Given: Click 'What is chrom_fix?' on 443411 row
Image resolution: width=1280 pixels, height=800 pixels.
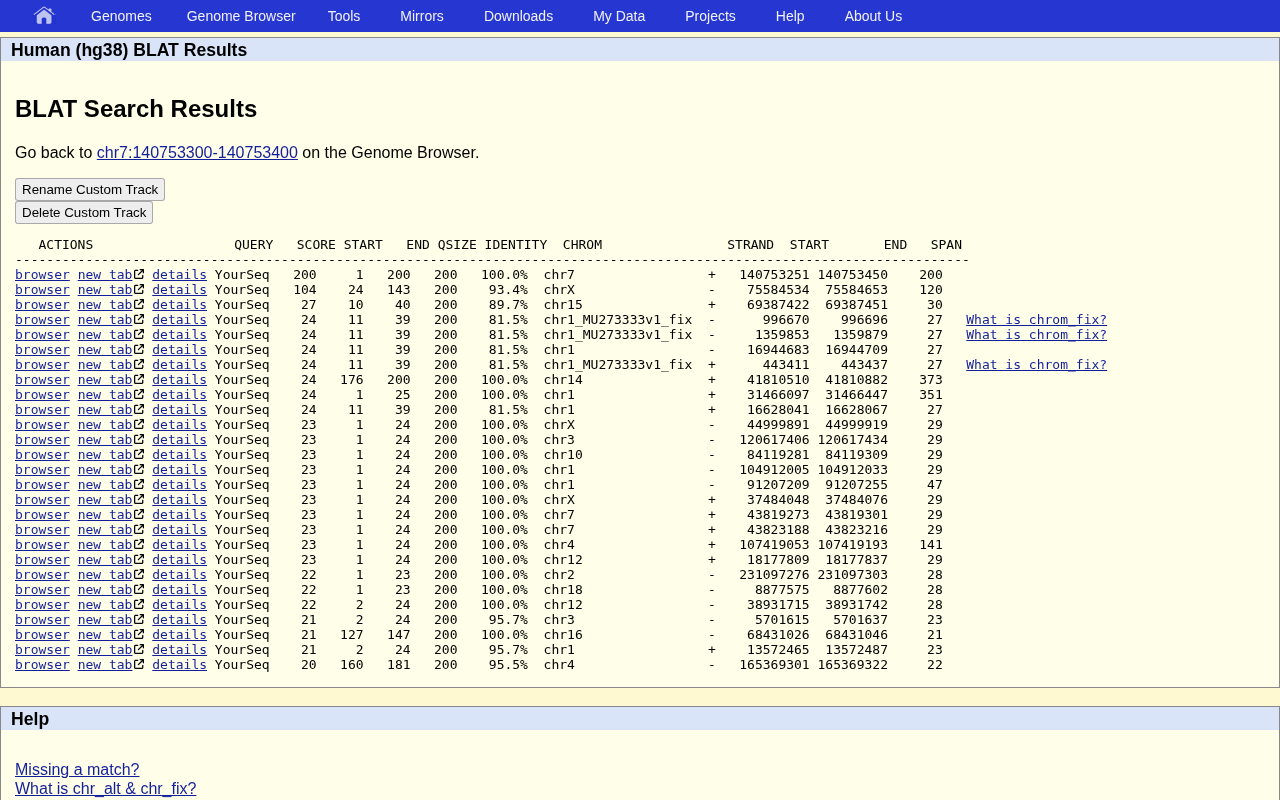Looking at the screenshot, I should [x=1036, y=365].
